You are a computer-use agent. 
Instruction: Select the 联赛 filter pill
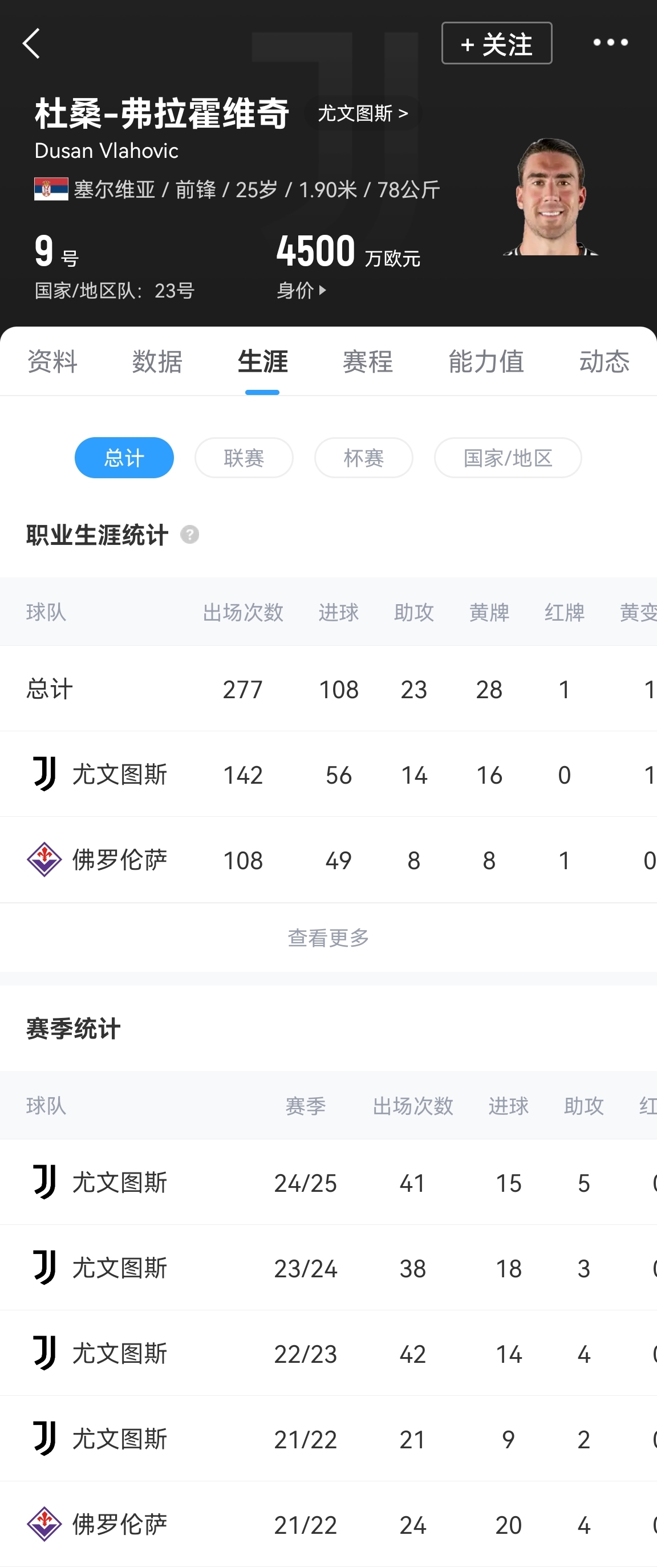coord(244,458)
